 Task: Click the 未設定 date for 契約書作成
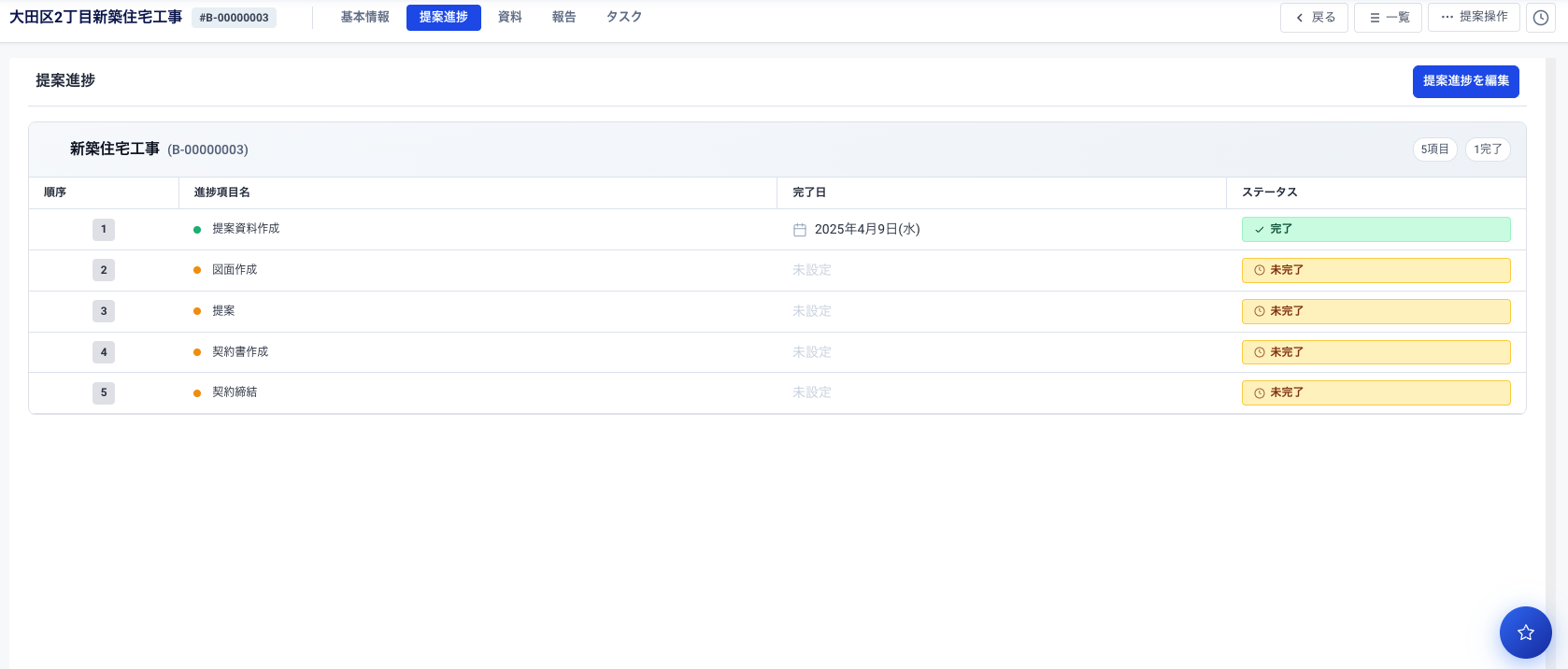(812, 352)
